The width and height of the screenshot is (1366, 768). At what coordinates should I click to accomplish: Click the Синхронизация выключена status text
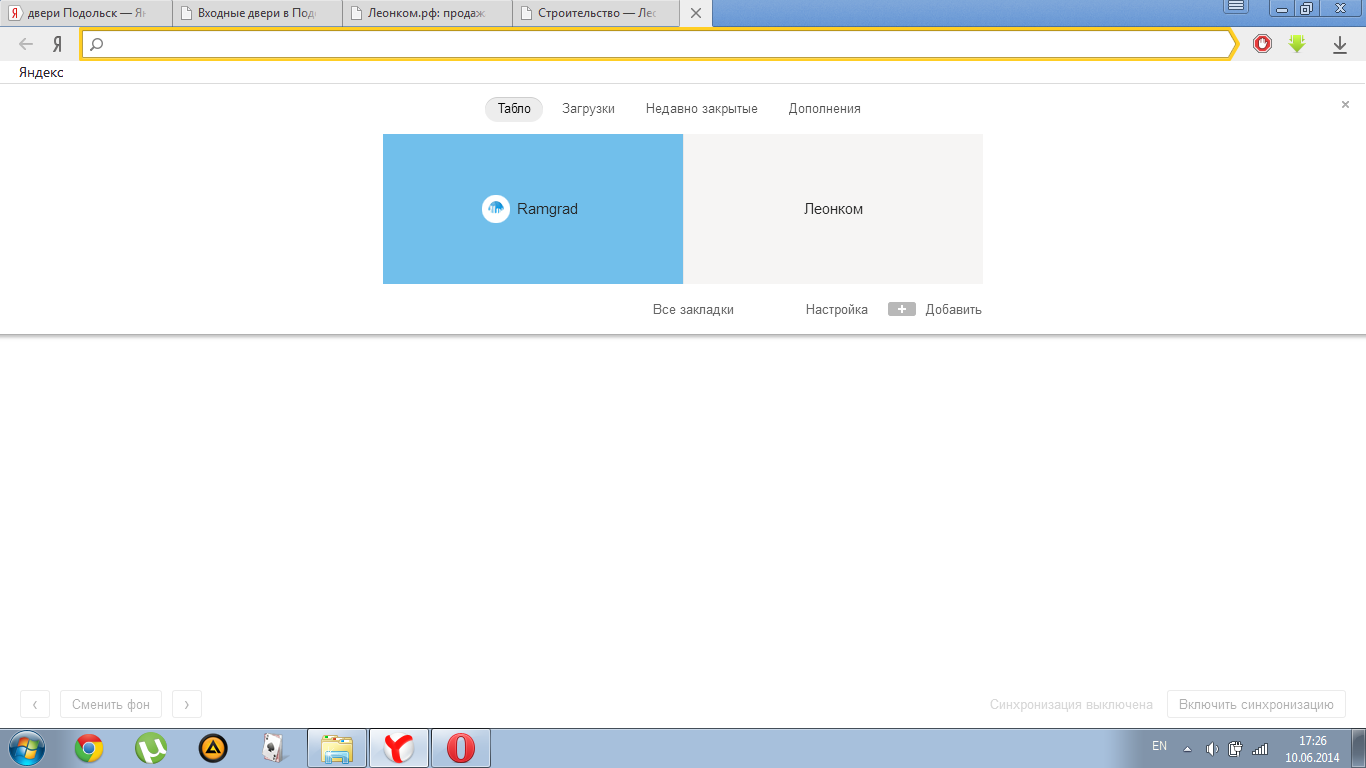click(x=1071, y=705)
